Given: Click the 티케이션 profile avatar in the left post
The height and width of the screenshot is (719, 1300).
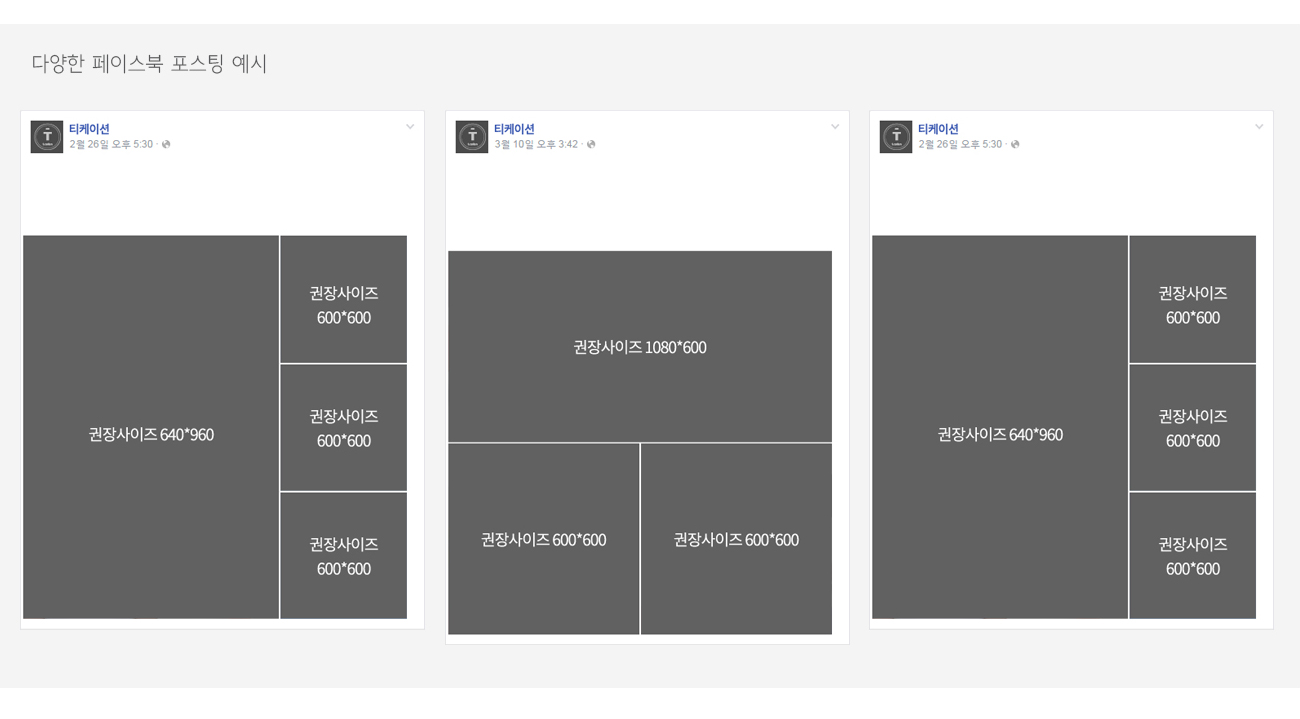Looking at the screenshot, I should (47, 137).
